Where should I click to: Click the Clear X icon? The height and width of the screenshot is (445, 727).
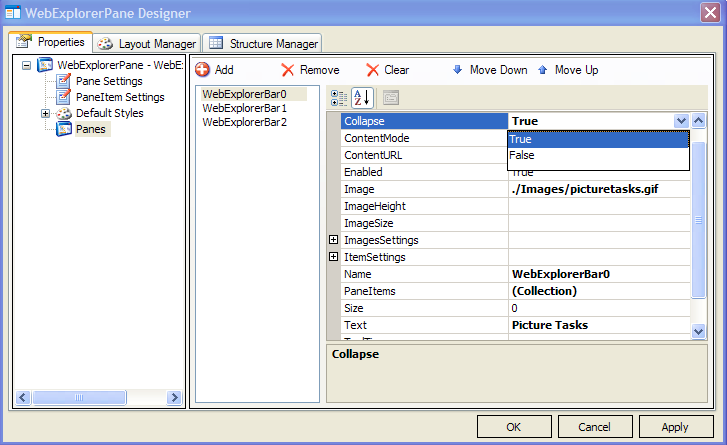(x=372, y=70)
